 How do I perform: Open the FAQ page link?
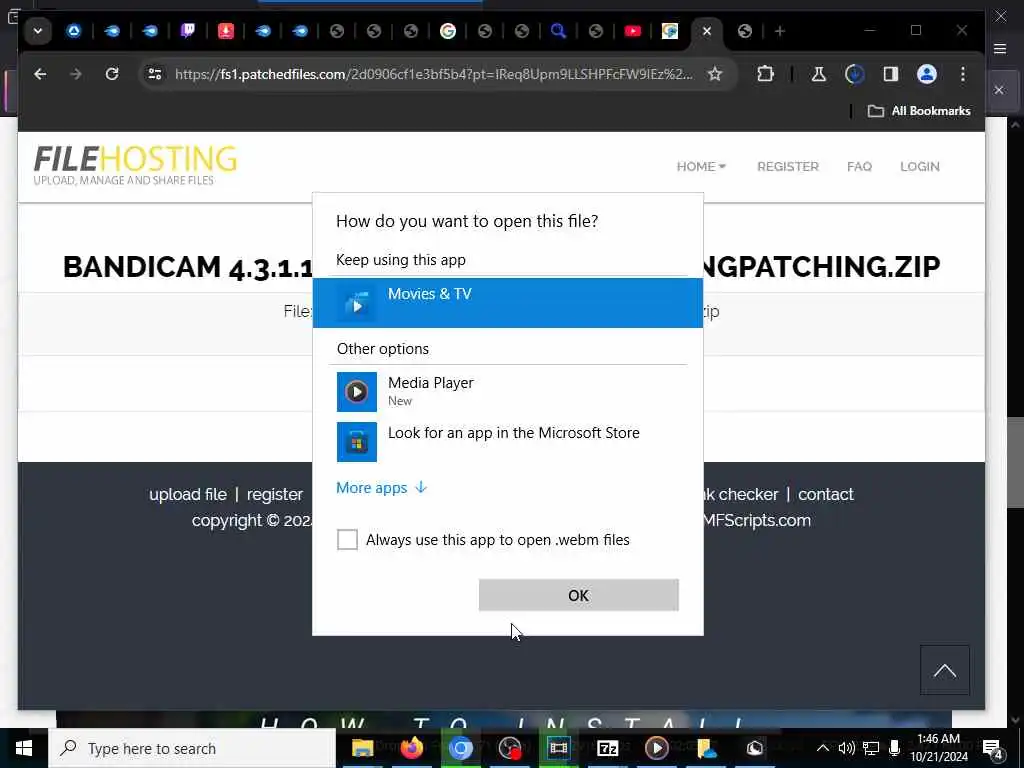pos(859,167)
